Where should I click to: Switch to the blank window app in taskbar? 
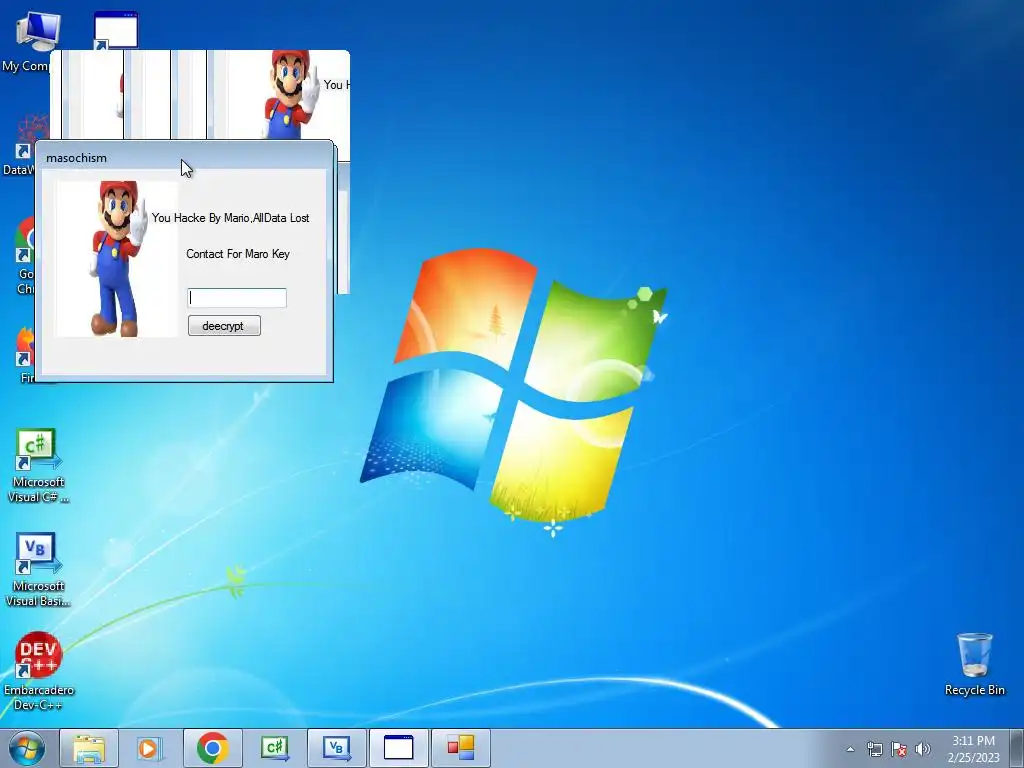tap(398, 748)
